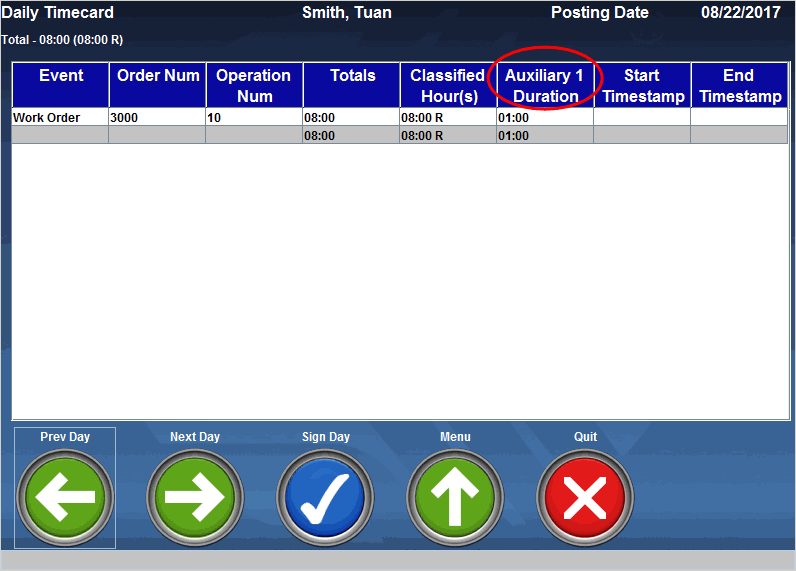Screen dimensions: 796x571
Task: Click Totals 08:00 in Work Order row
Action: click(351, 118)
